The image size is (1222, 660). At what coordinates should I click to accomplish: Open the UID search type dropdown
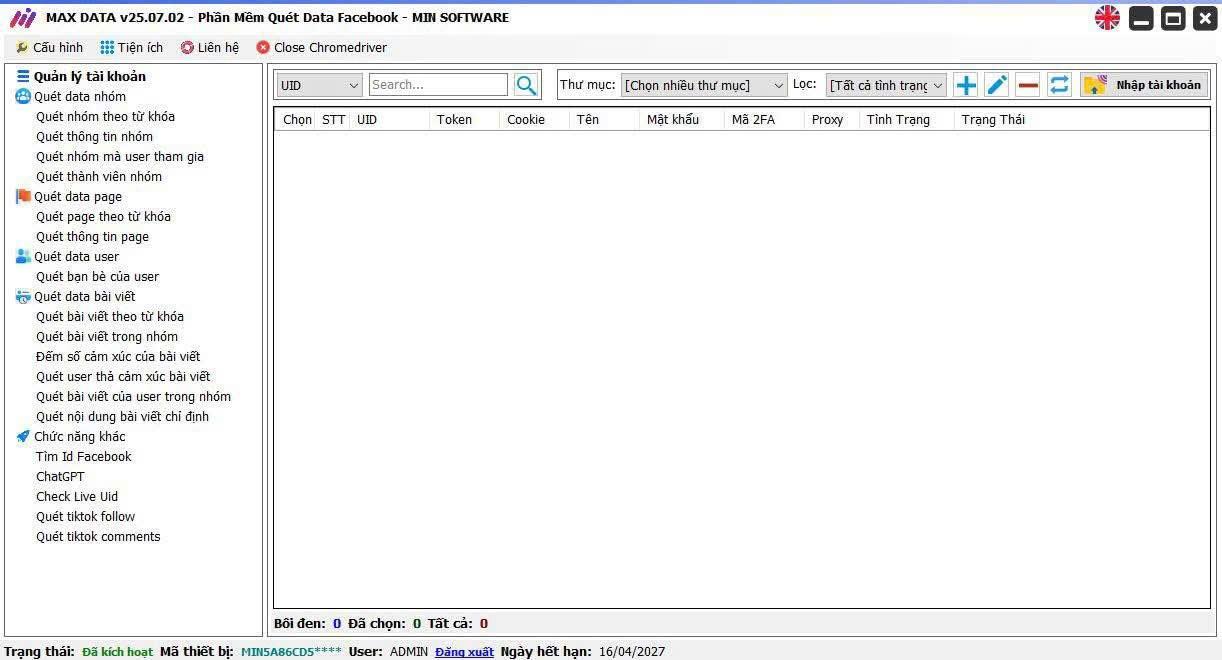319,85
